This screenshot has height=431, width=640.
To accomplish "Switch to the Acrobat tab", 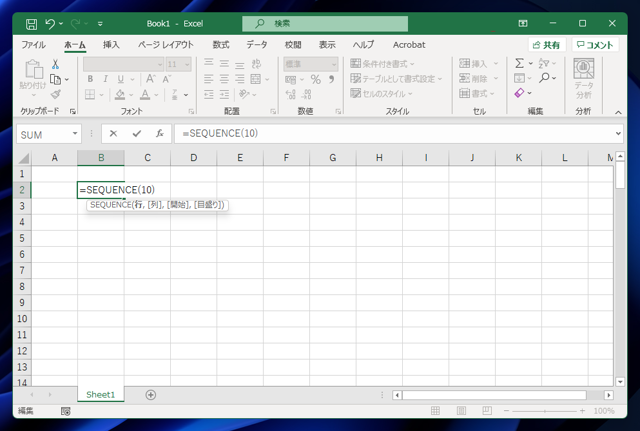I will point(409,45).
